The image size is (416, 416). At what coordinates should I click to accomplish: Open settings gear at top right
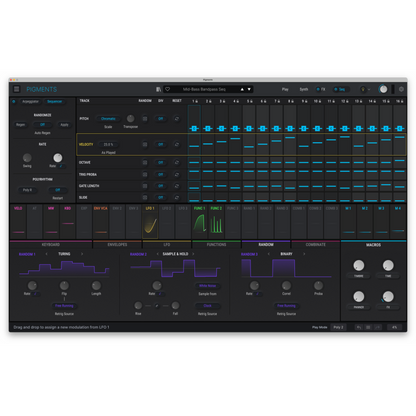point(401,89)
